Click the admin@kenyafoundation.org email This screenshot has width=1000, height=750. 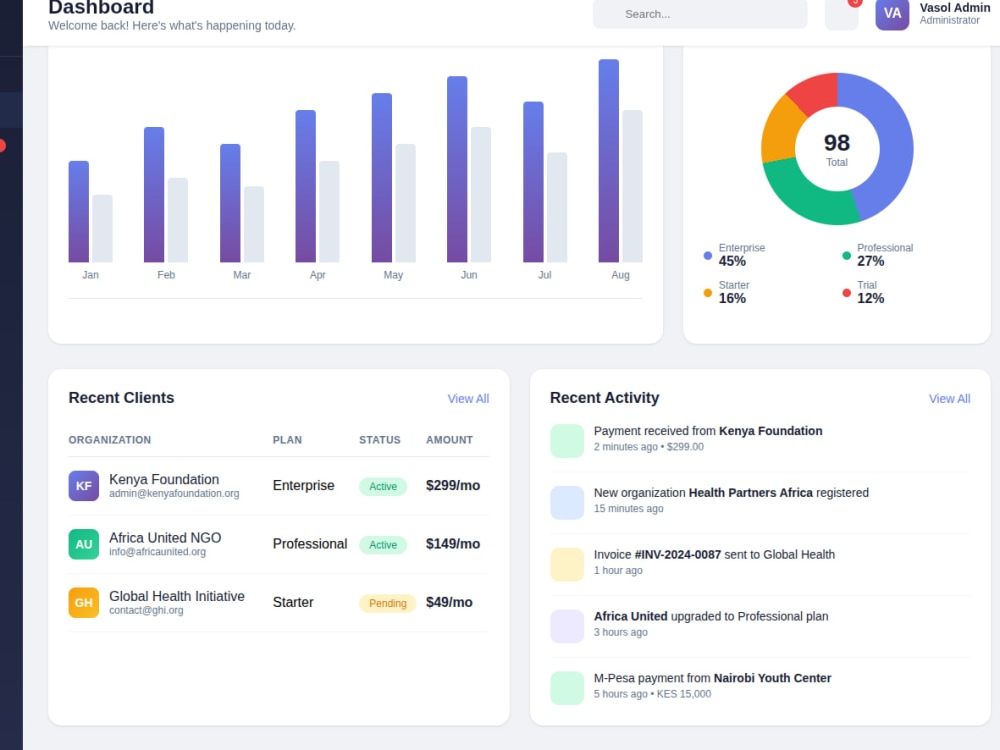[x=174, y=494]
